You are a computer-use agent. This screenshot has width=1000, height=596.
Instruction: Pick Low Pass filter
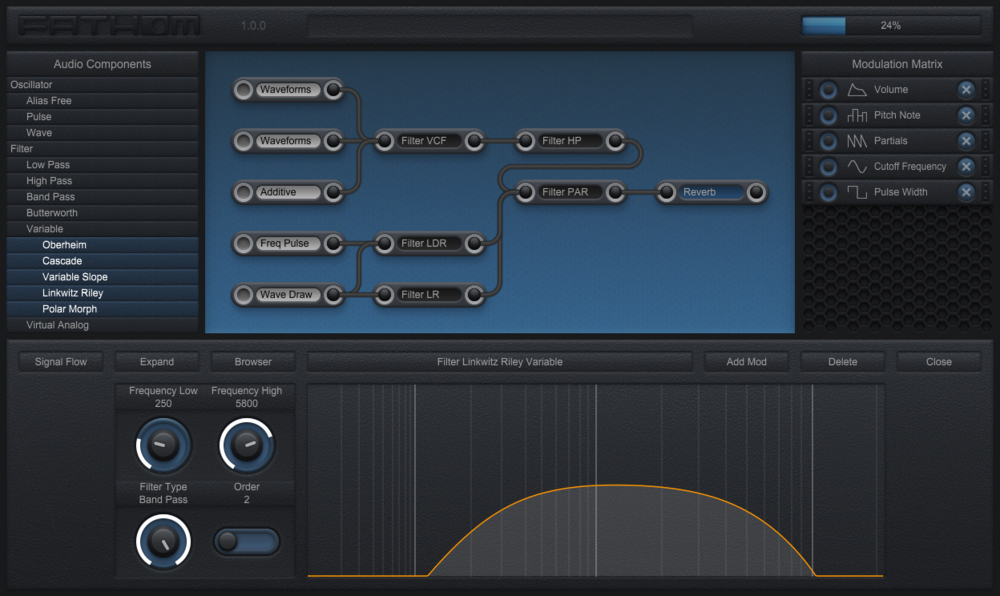point(102,164)
